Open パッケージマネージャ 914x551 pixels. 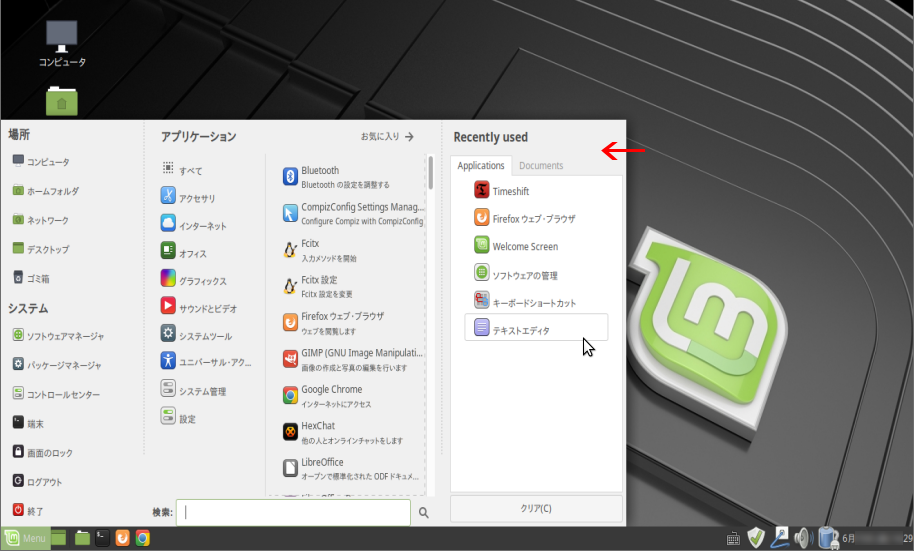click(x=57, y=365)
